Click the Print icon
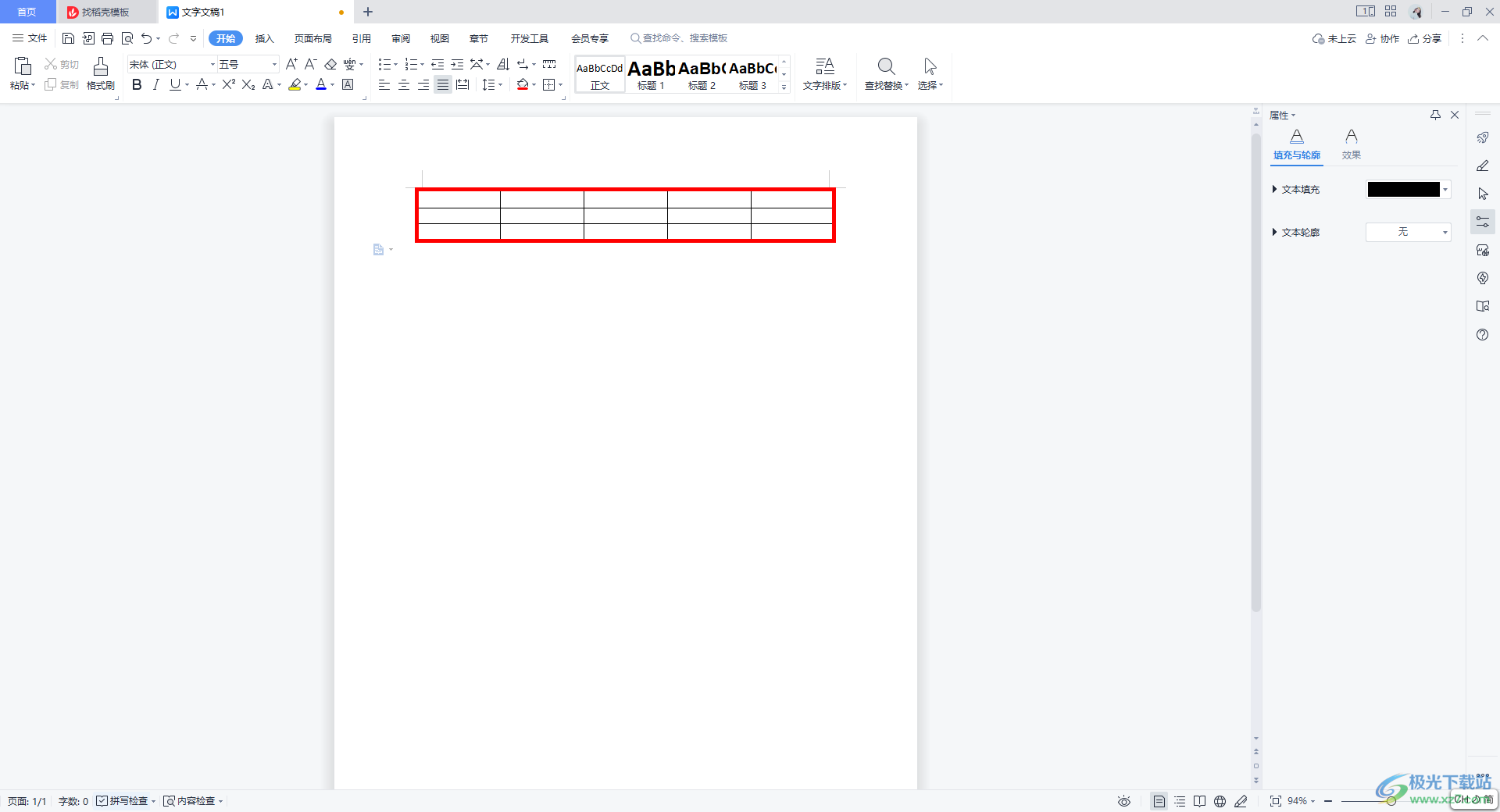 (108, 38)
